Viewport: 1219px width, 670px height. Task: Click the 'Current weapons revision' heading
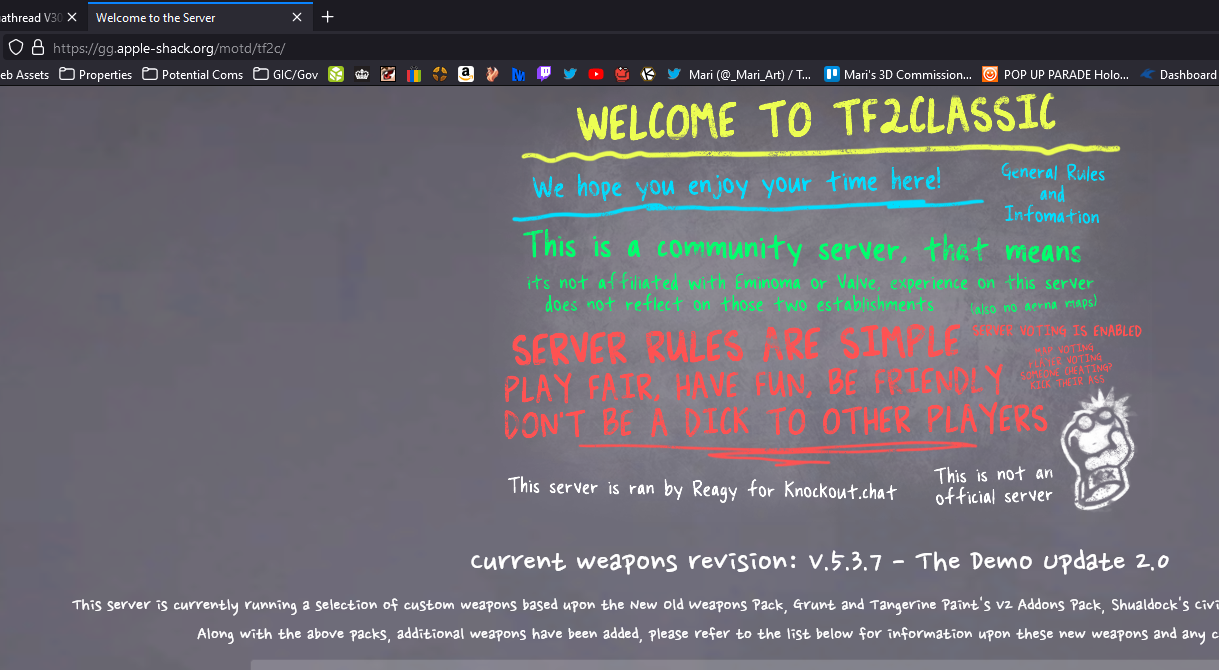tap(819, 561)
